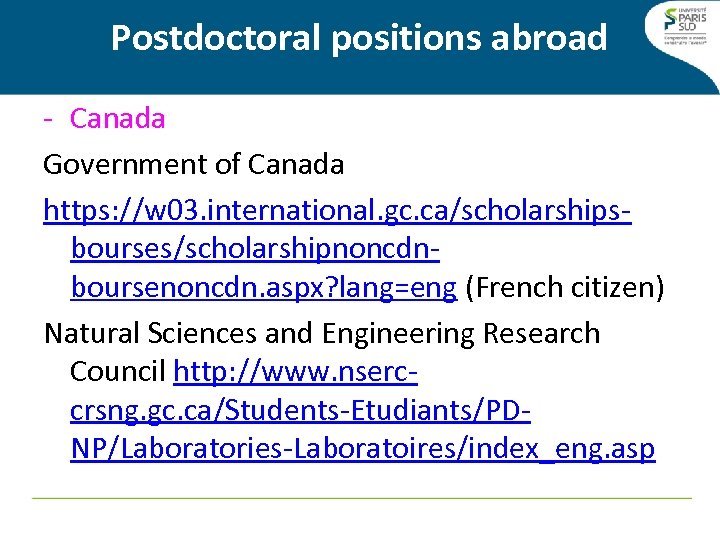Open the w03.international.gc.ca scholarships link
Viewport: 720px width, 540px height.
click(337, 209)
